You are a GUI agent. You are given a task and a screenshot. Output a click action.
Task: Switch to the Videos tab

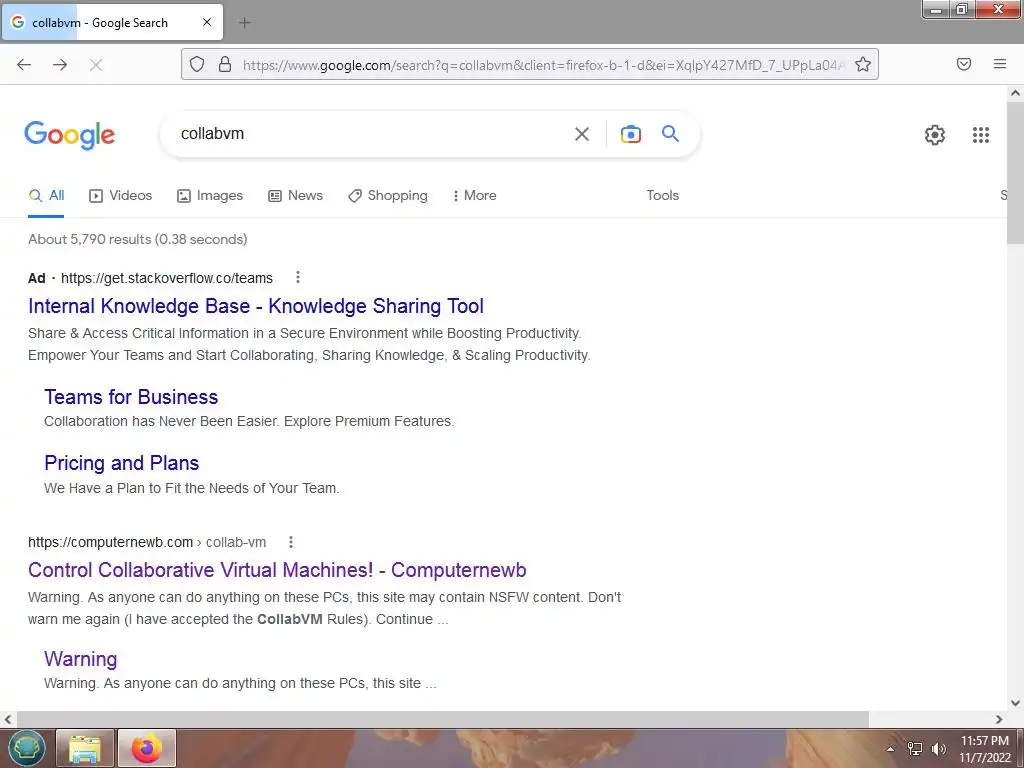click(x=121, y=195)
